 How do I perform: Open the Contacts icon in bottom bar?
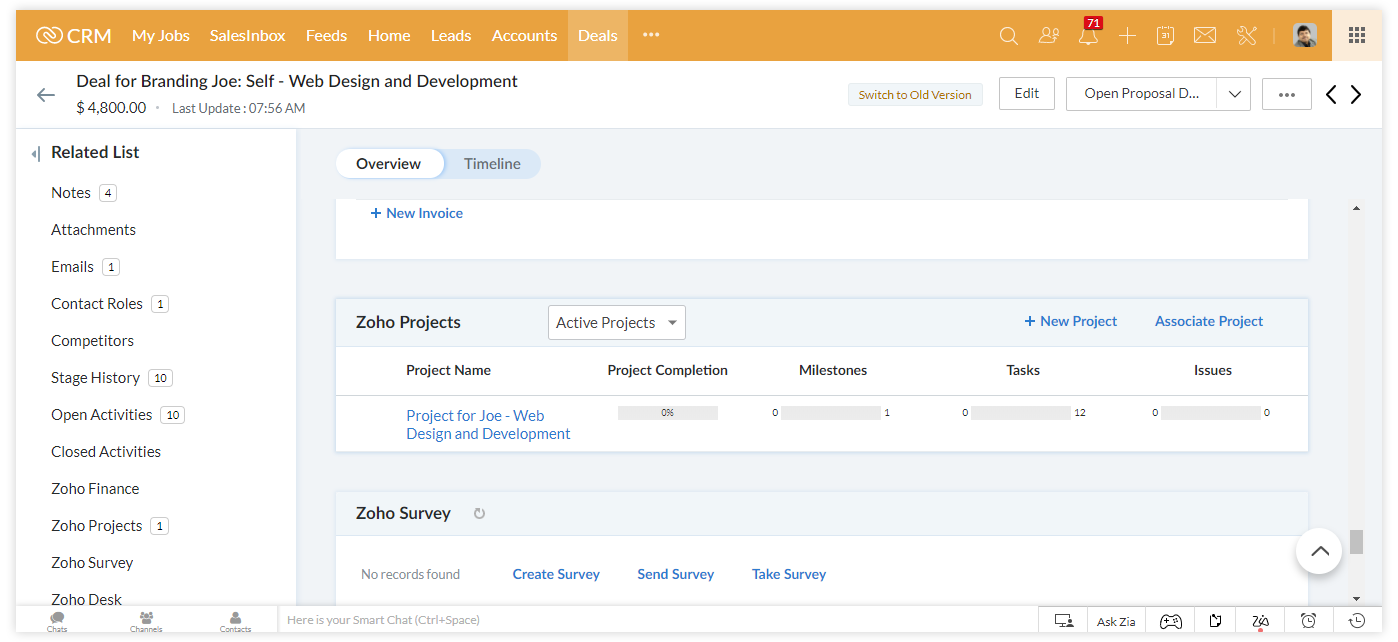click(x=235, y=622)
